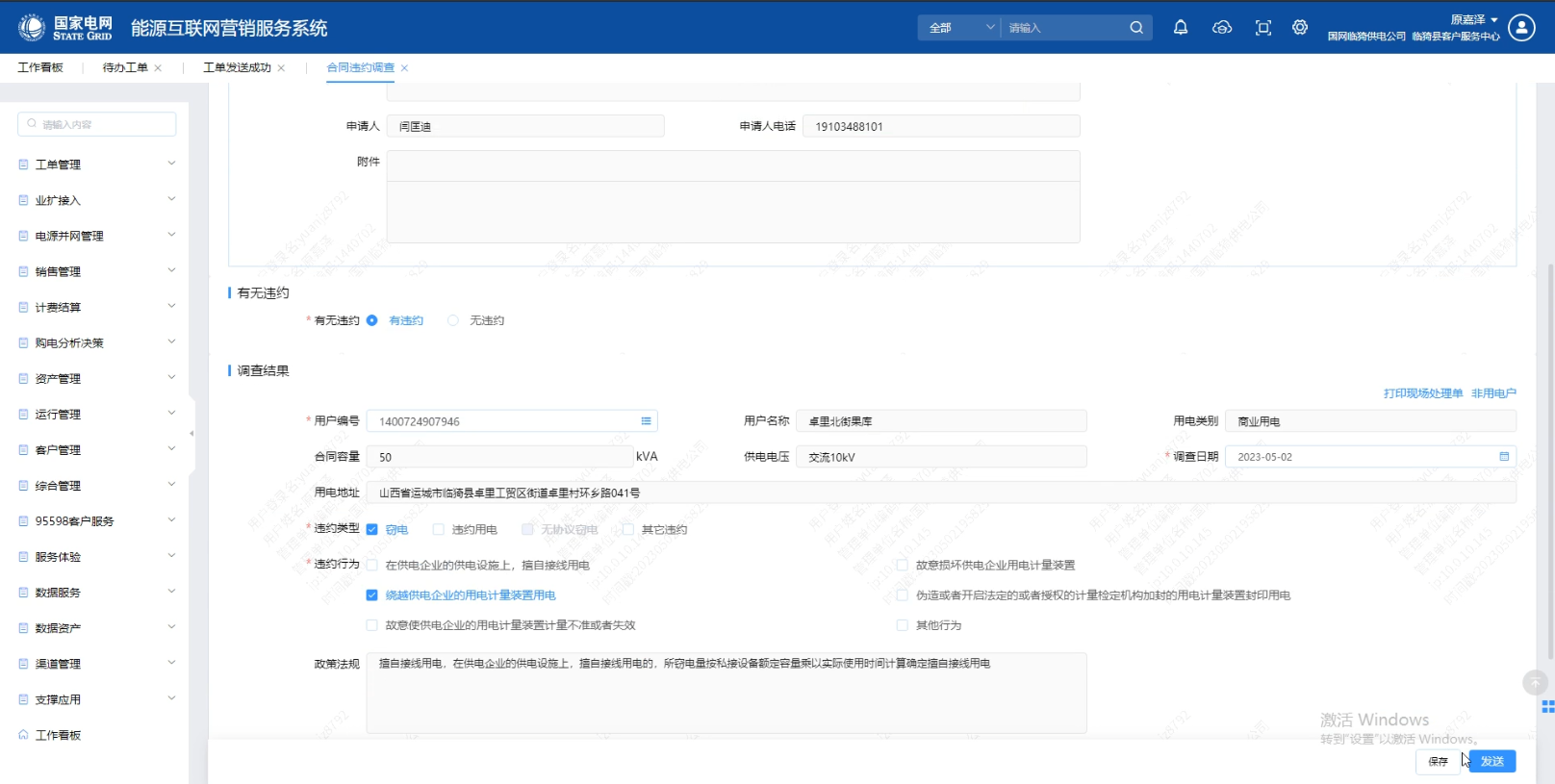Check the 故意损坏供电企业用电计量装置 box
1555x784 pixels.
tap(903, 566)
